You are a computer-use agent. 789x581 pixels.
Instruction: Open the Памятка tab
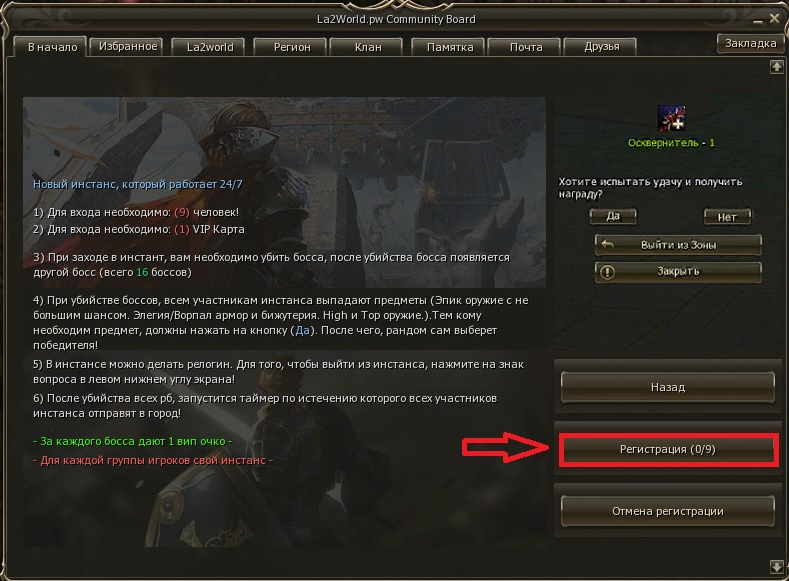(449, 47)
